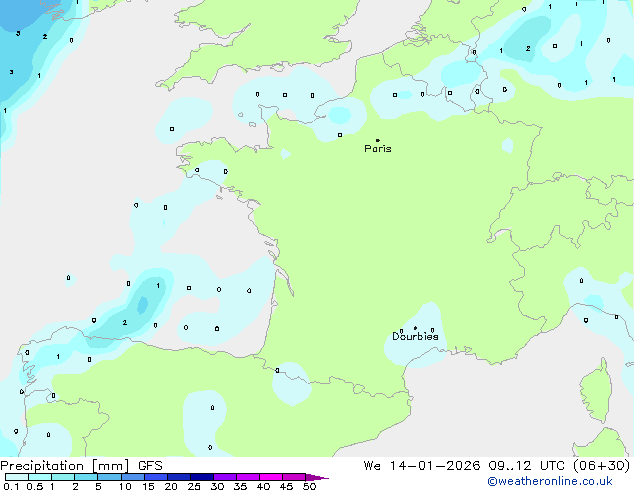Click the Dourbies town label
The width and height of the screenshot is (634, 490).
[x=415, y=336]
